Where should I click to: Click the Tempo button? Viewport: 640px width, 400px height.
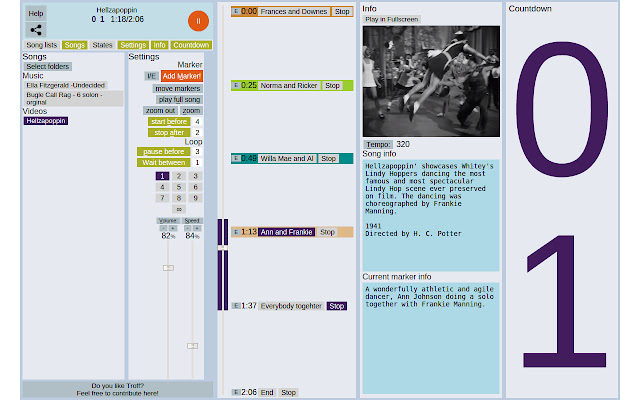click(378, 144)
